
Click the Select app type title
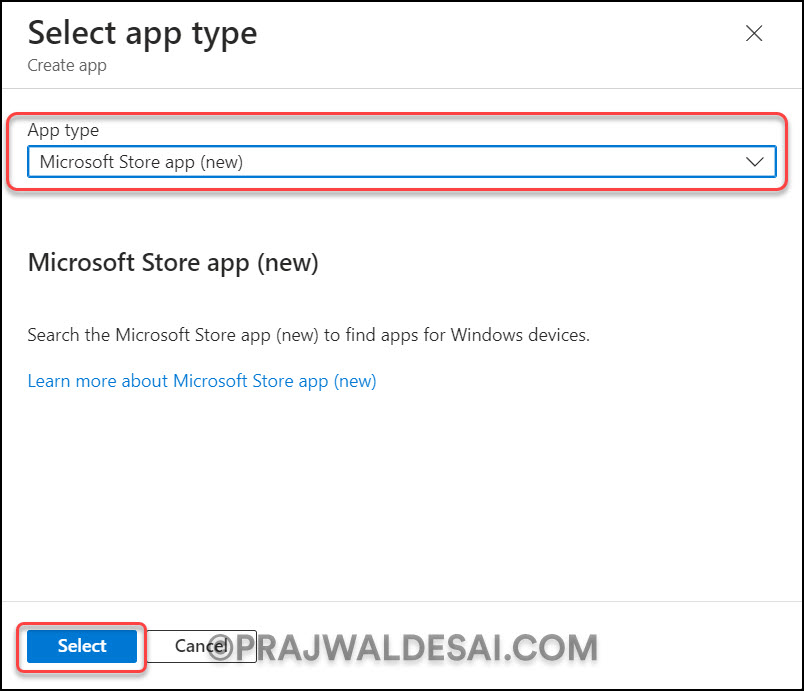(x=143, y=34)
